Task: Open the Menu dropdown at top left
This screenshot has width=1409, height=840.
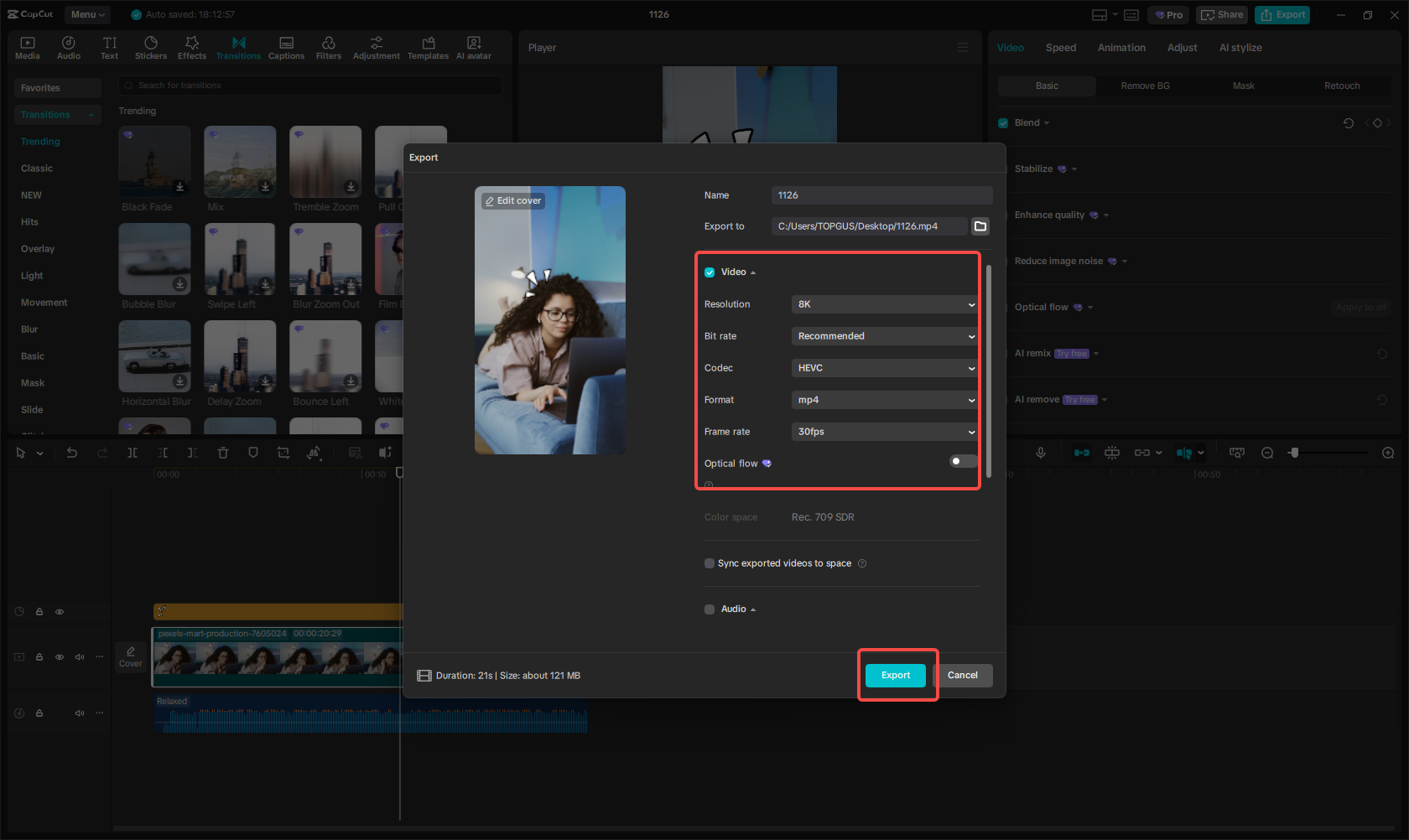Action: pos(87,14)
